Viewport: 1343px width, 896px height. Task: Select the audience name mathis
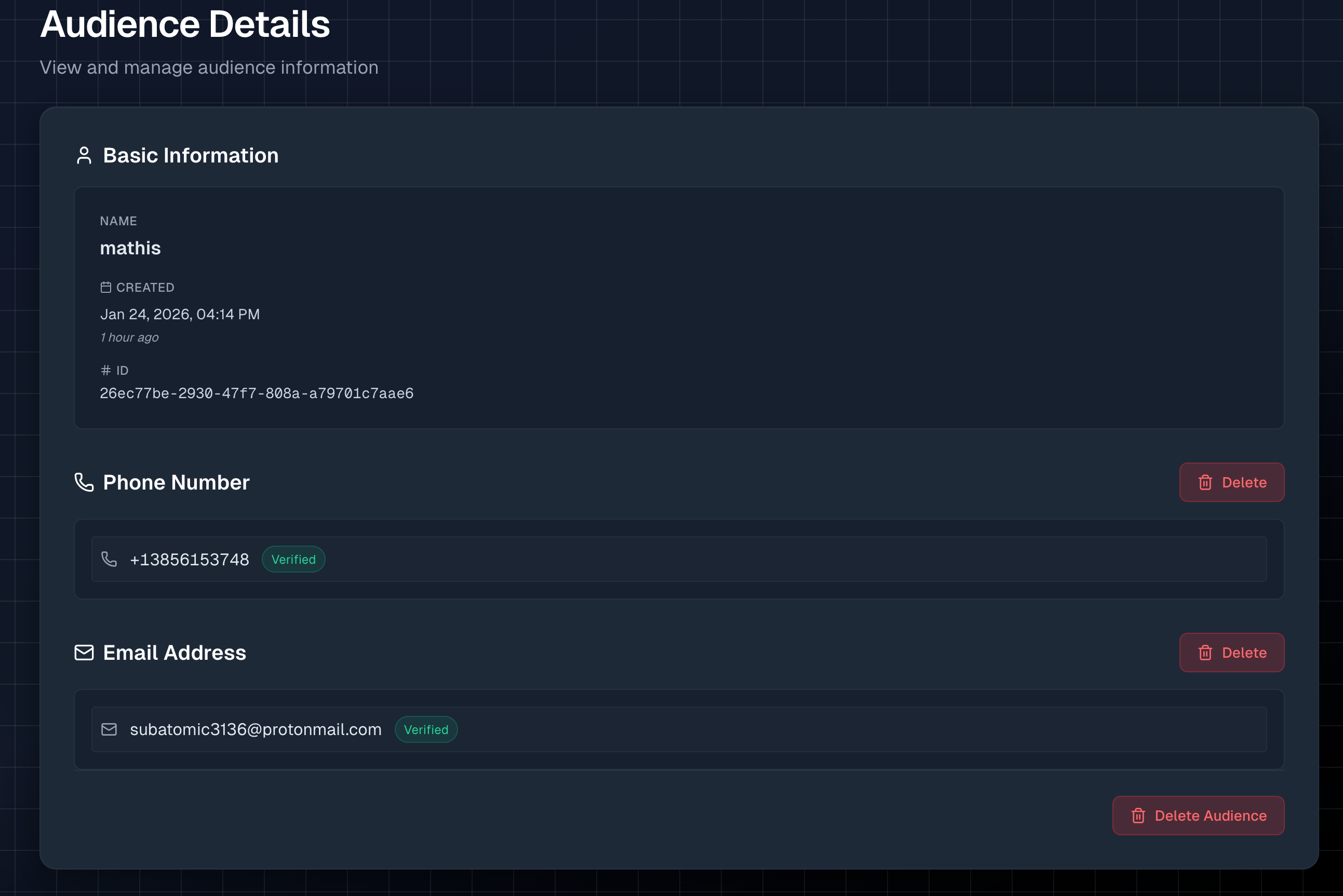pyautogui.click(x=130, y=248)
